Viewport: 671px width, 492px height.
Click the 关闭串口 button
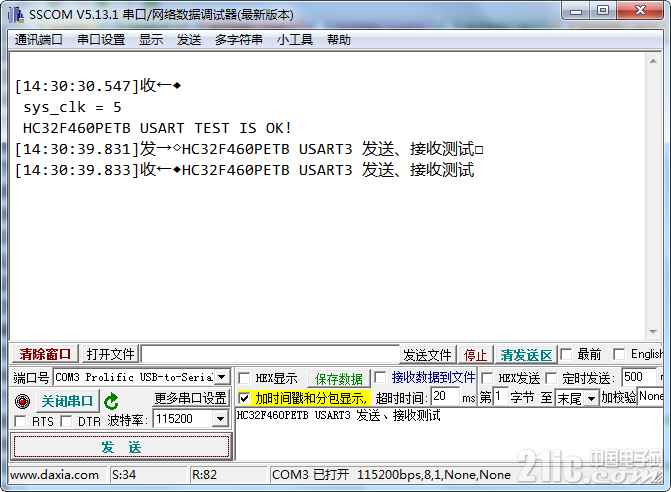click(x=68, y=401)
